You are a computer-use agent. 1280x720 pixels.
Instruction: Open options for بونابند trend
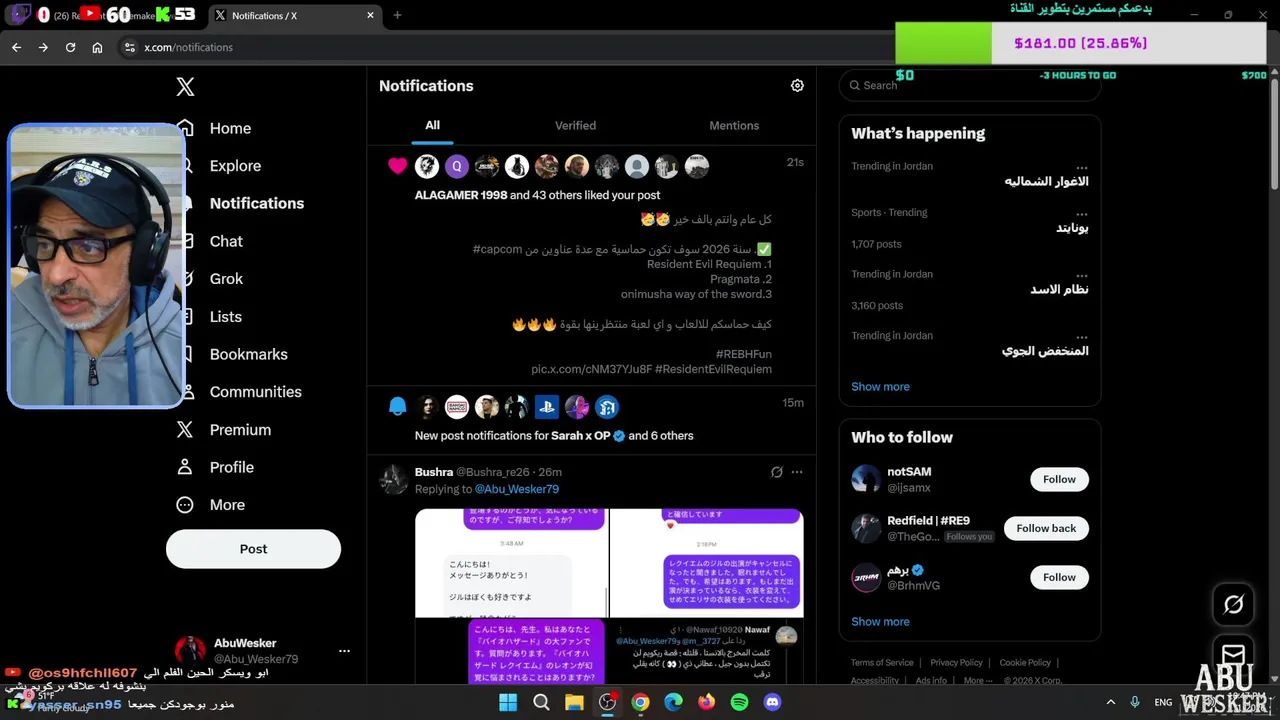coord(1082,213)
